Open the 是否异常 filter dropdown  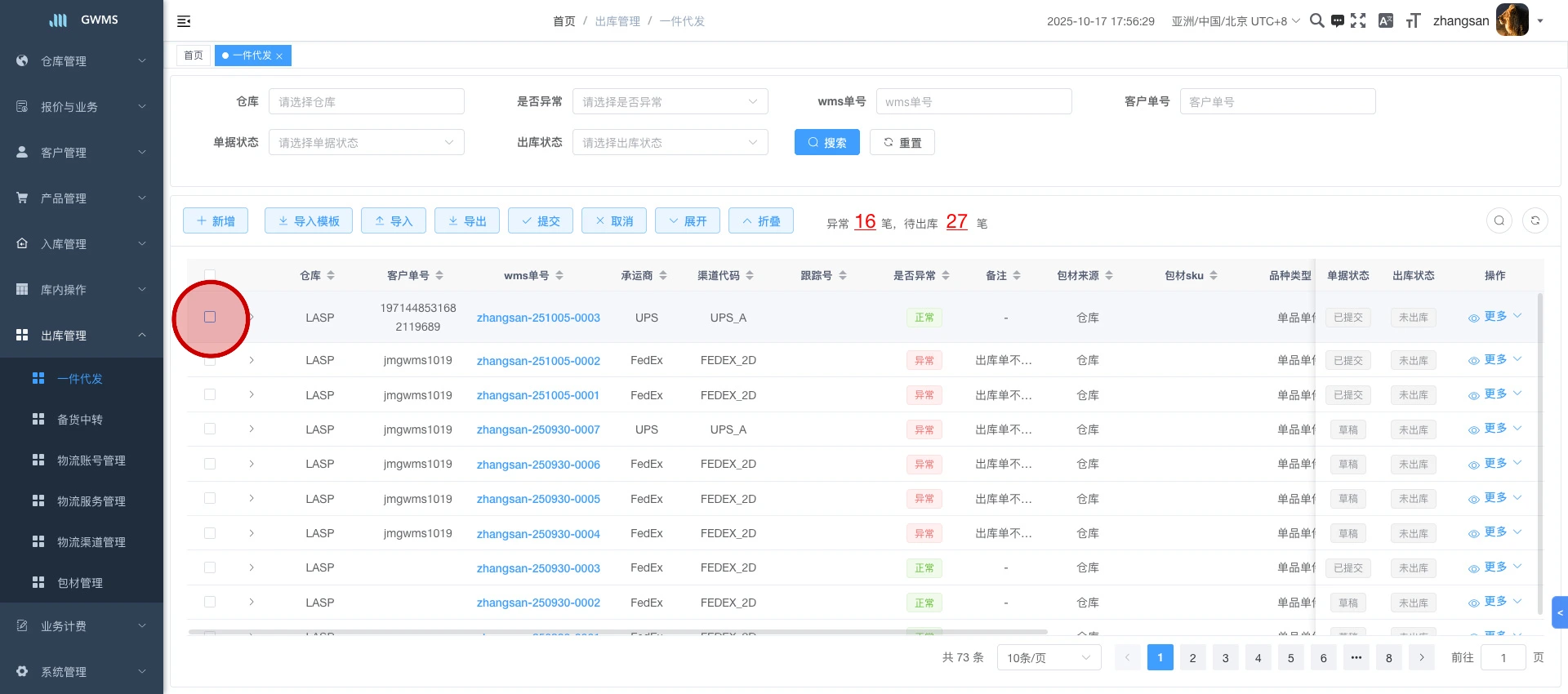(x=670, y=101)
